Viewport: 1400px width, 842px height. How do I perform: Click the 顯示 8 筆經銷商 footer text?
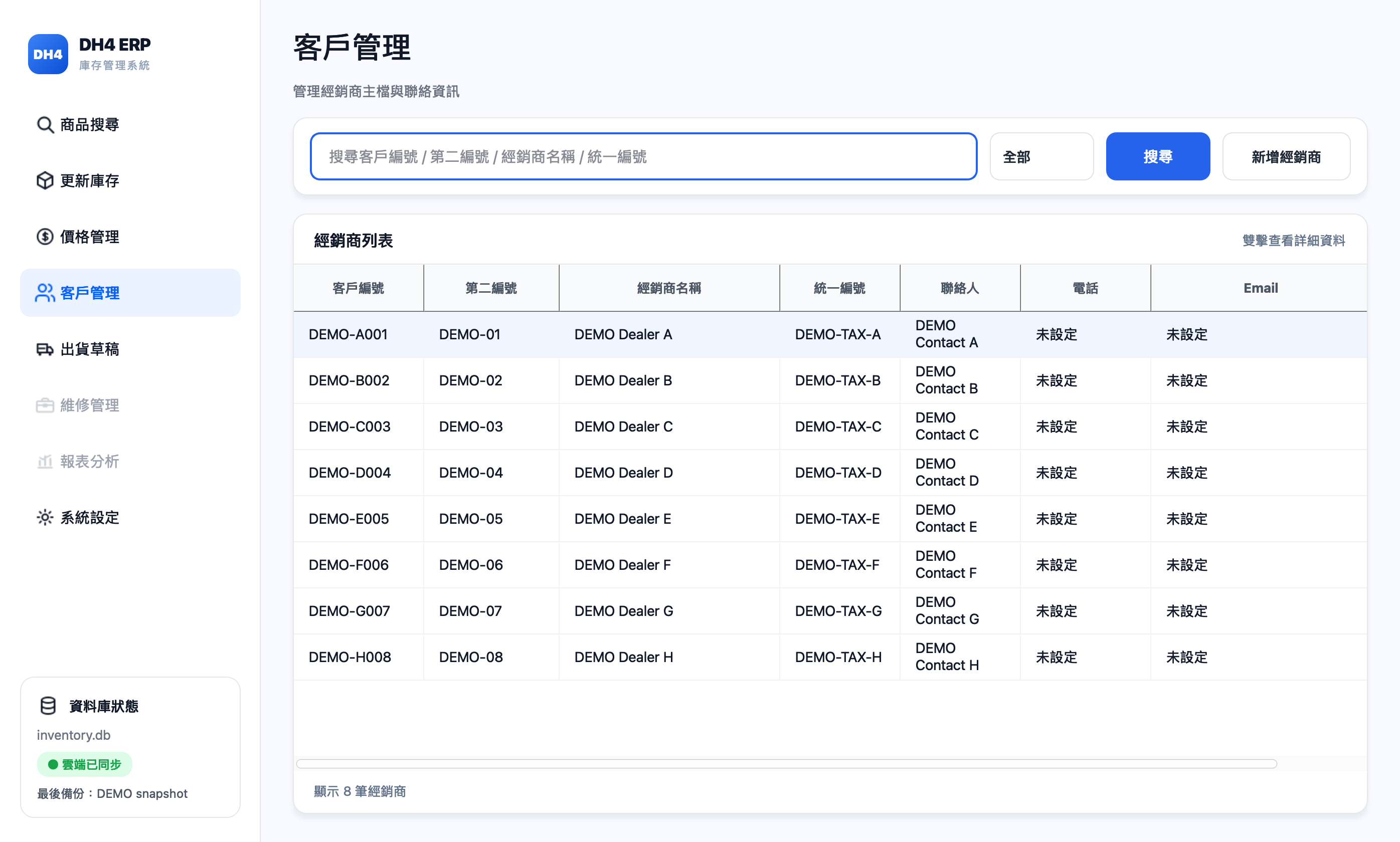[360, 791]
